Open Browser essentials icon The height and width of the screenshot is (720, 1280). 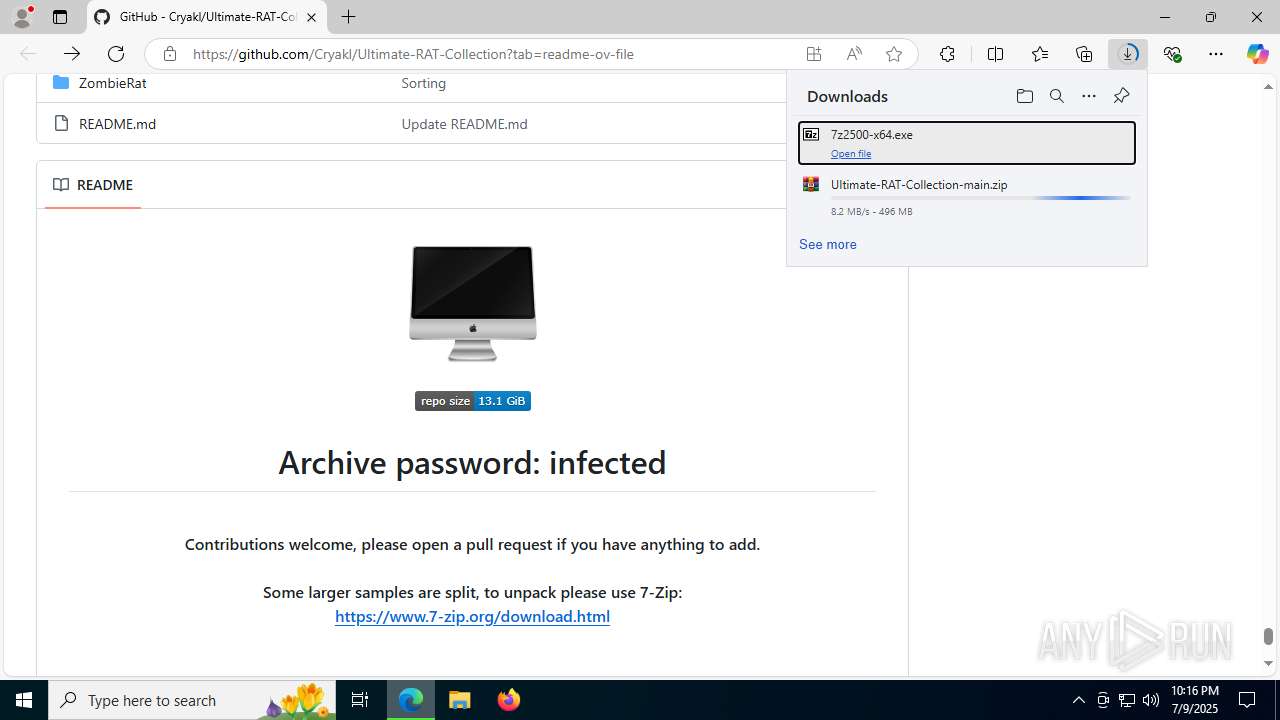pos(1172,54)
